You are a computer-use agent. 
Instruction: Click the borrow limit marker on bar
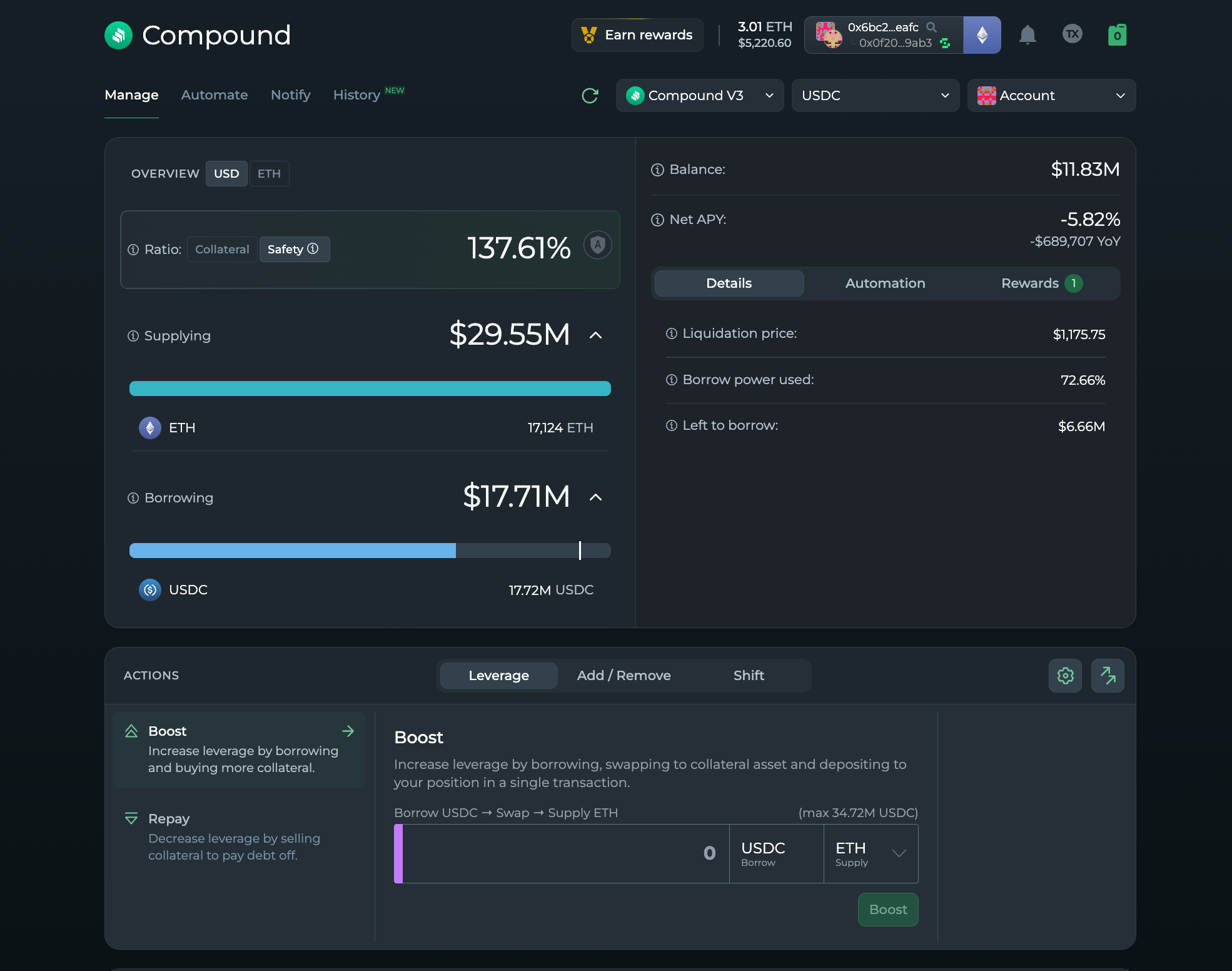580,551
